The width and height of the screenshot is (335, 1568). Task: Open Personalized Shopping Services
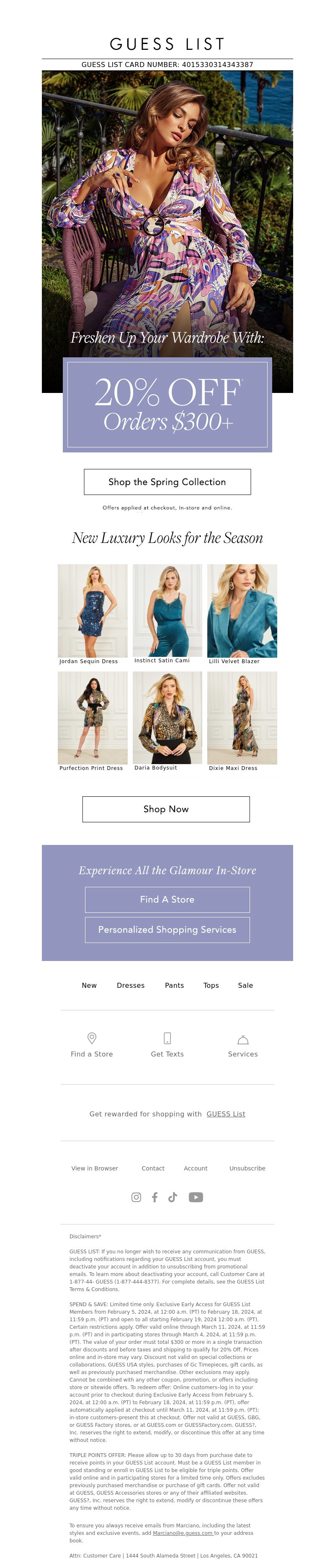pos(167,930)
